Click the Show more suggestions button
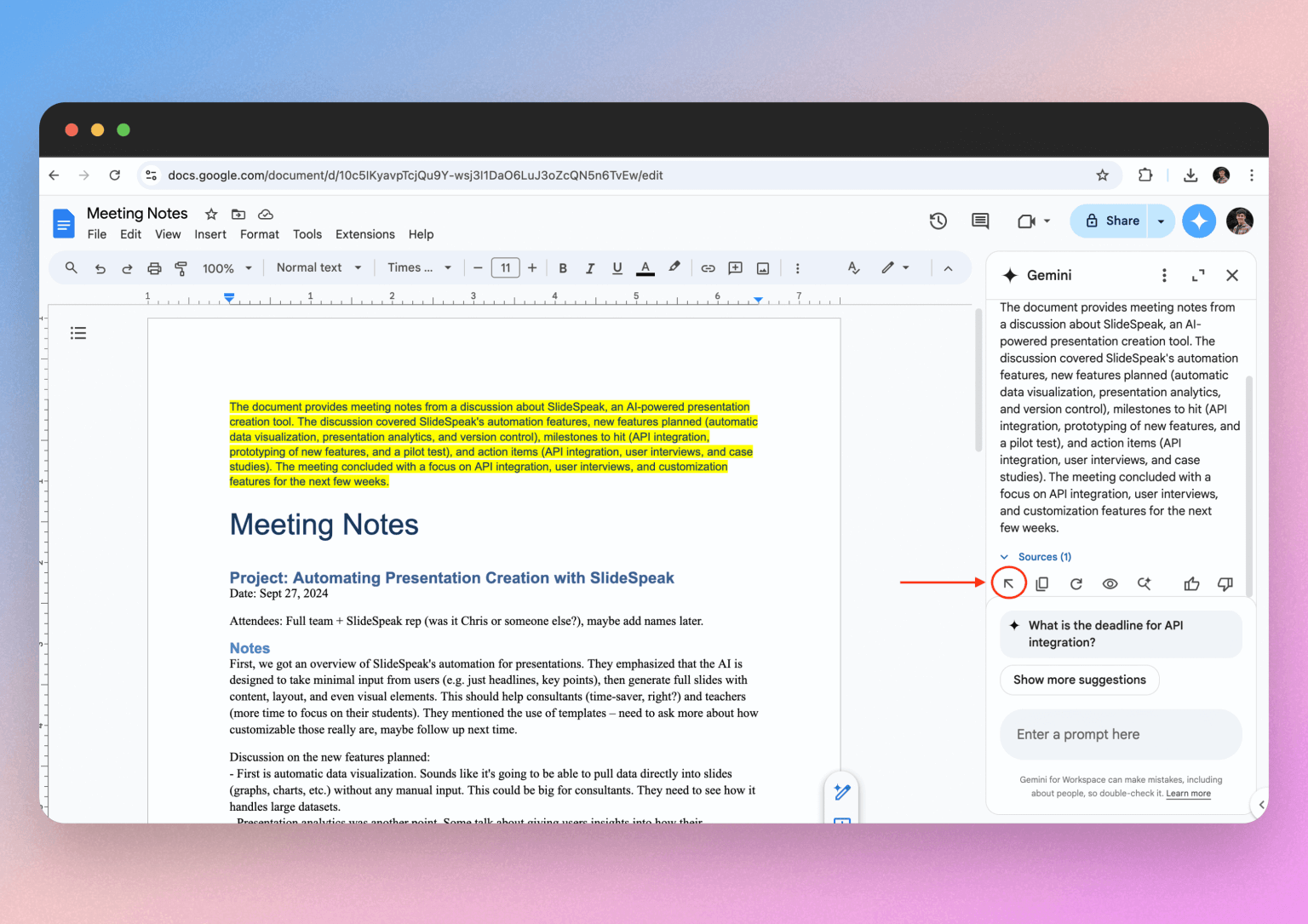The height and width of the screenshot is (924, 1308). pos(1079,680)
